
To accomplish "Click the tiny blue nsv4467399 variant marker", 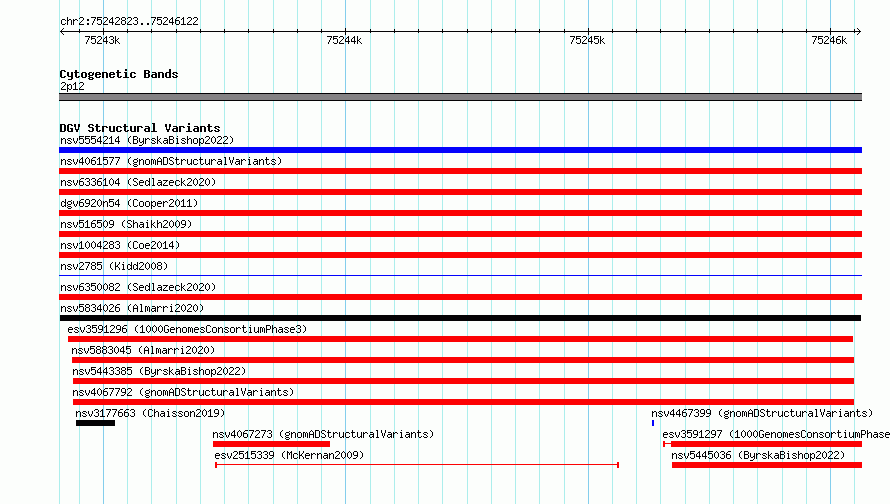I will [653, 423].
